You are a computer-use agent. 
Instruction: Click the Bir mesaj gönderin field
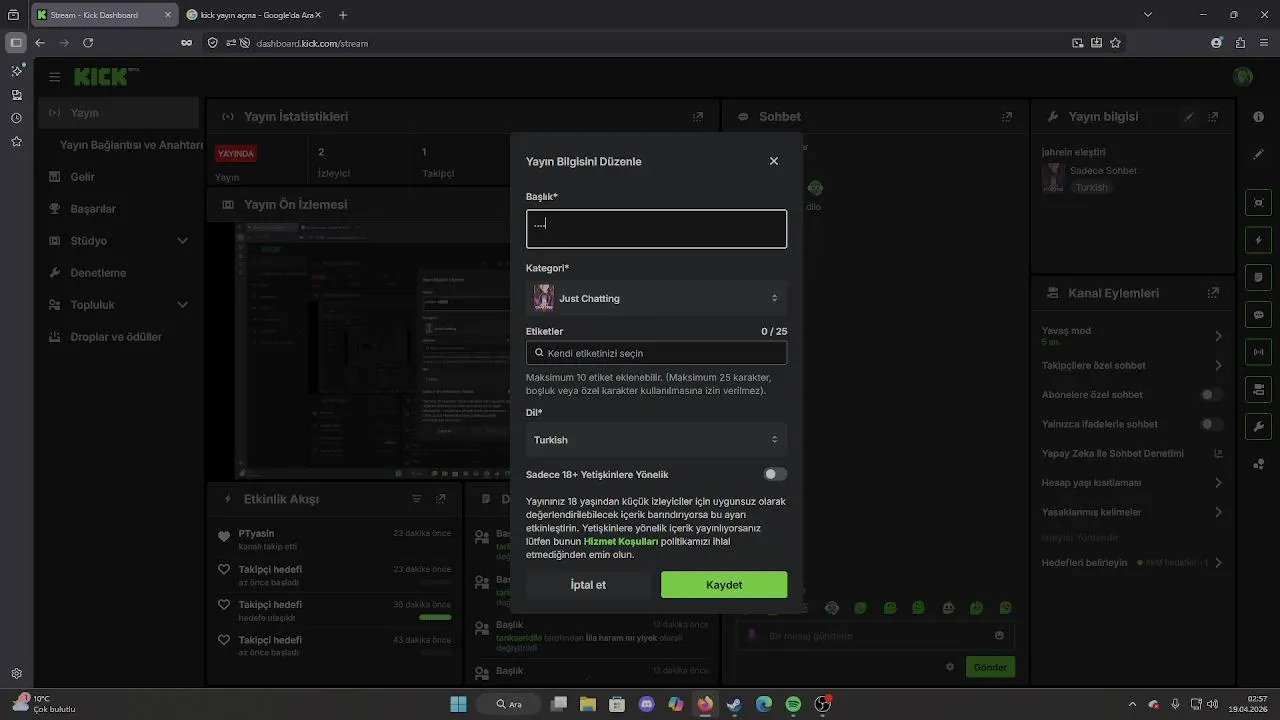[875, 636]
